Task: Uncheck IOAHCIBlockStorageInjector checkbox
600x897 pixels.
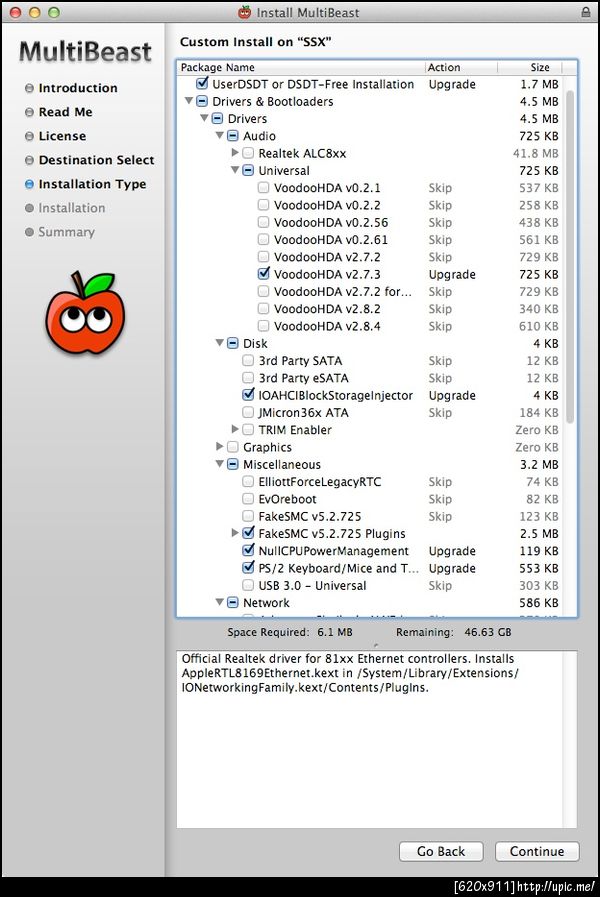Action: 248,395
